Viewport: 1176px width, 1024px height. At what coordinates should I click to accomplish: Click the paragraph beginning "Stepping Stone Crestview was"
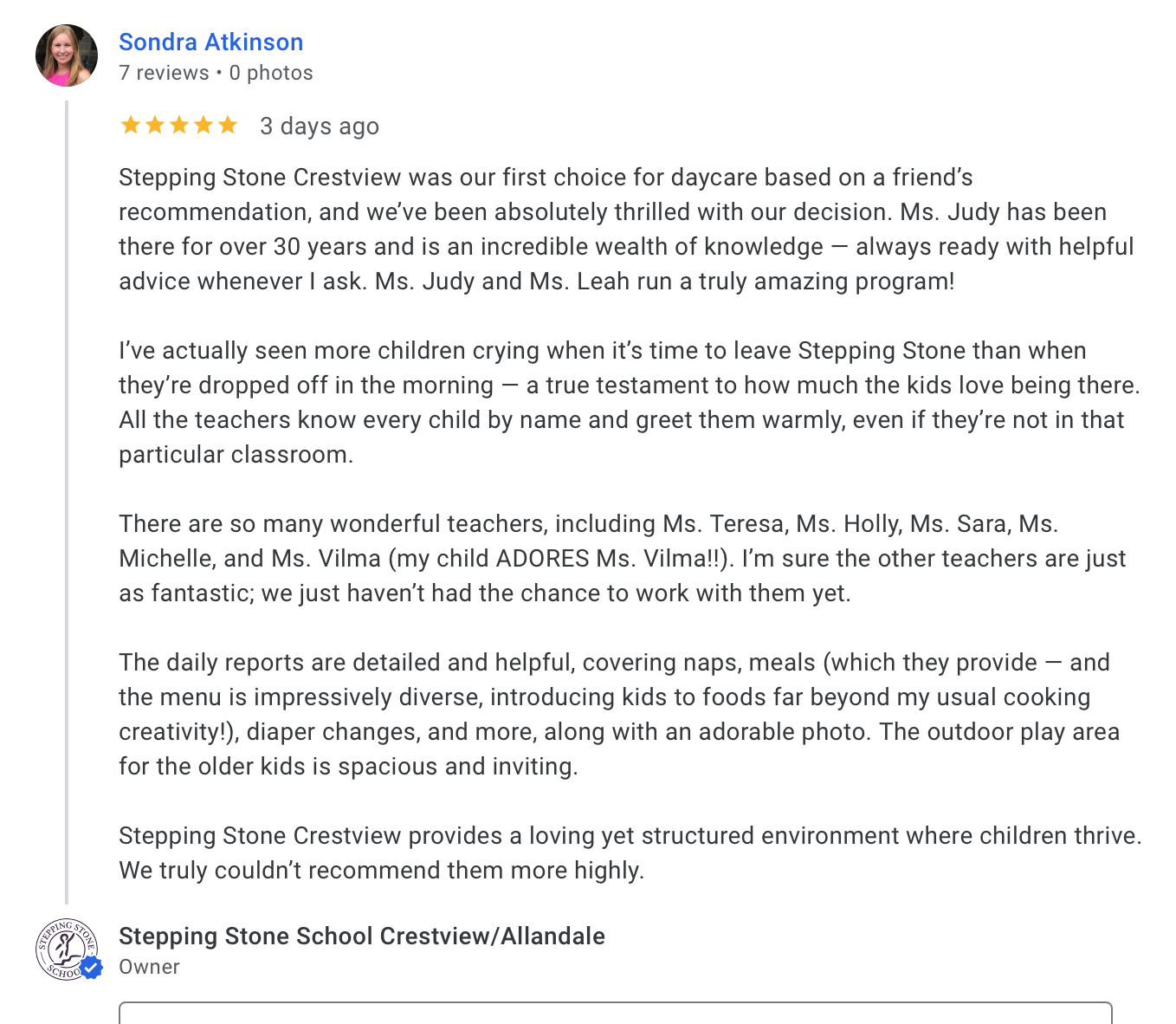coord(625,229)
